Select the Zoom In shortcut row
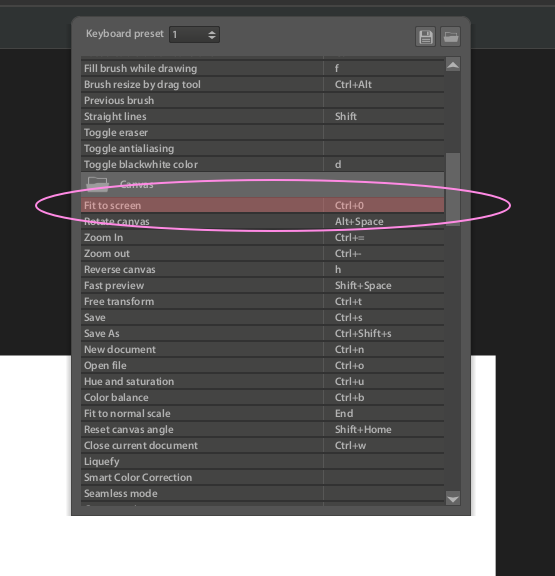The image size is (555, 576). (x=262, y=238)
